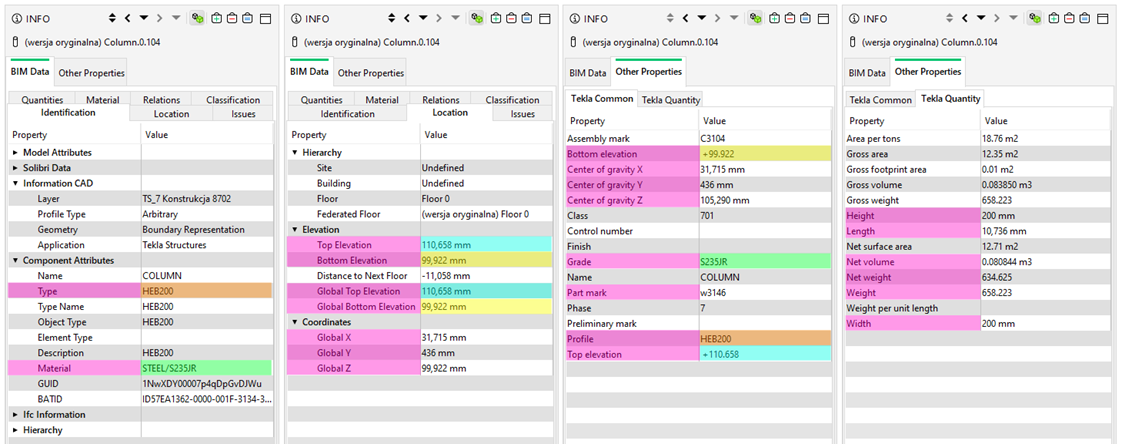Remove from selection basket in the Tekla Quantity panel
The width and height of the screenshot is (1122, 444).
point(1070,18)
